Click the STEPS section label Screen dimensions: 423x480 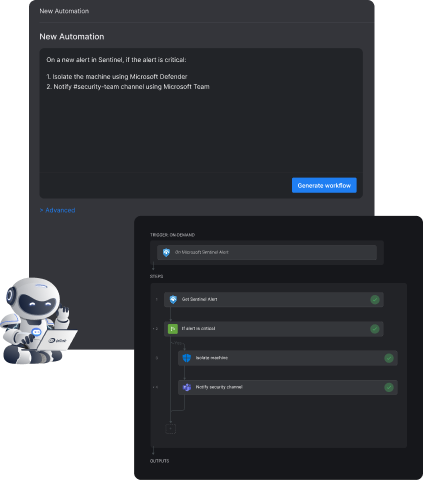(x=156, y=276)
